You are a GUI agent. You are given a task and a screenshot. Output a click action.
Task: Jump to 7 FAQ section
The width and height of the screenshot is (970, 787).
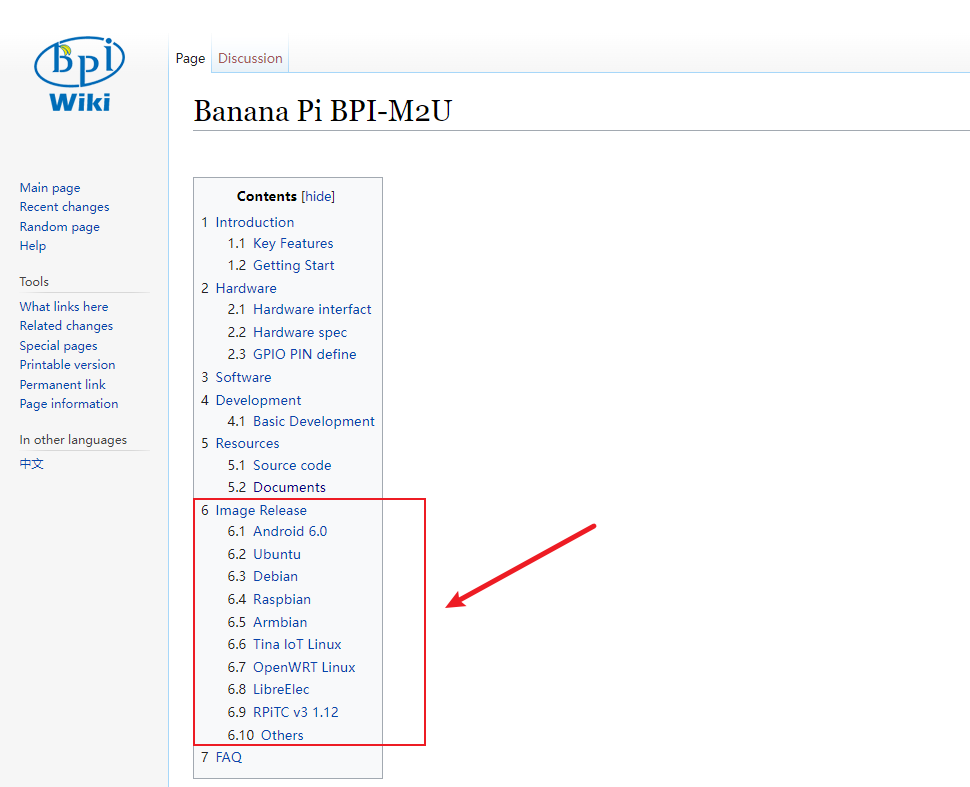(x=221, y=757)
